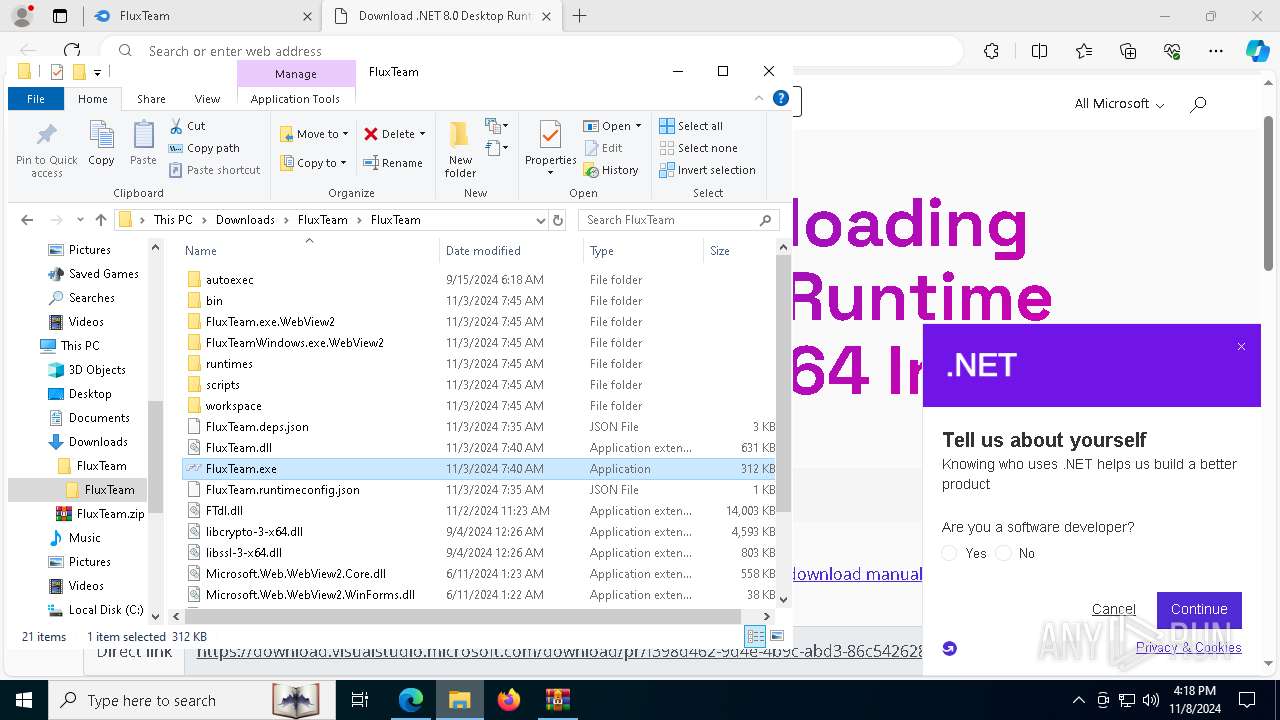Screen dimensions: 1280x720
Task: Open Firefox from the taskbar
Action: pos(509,700)
